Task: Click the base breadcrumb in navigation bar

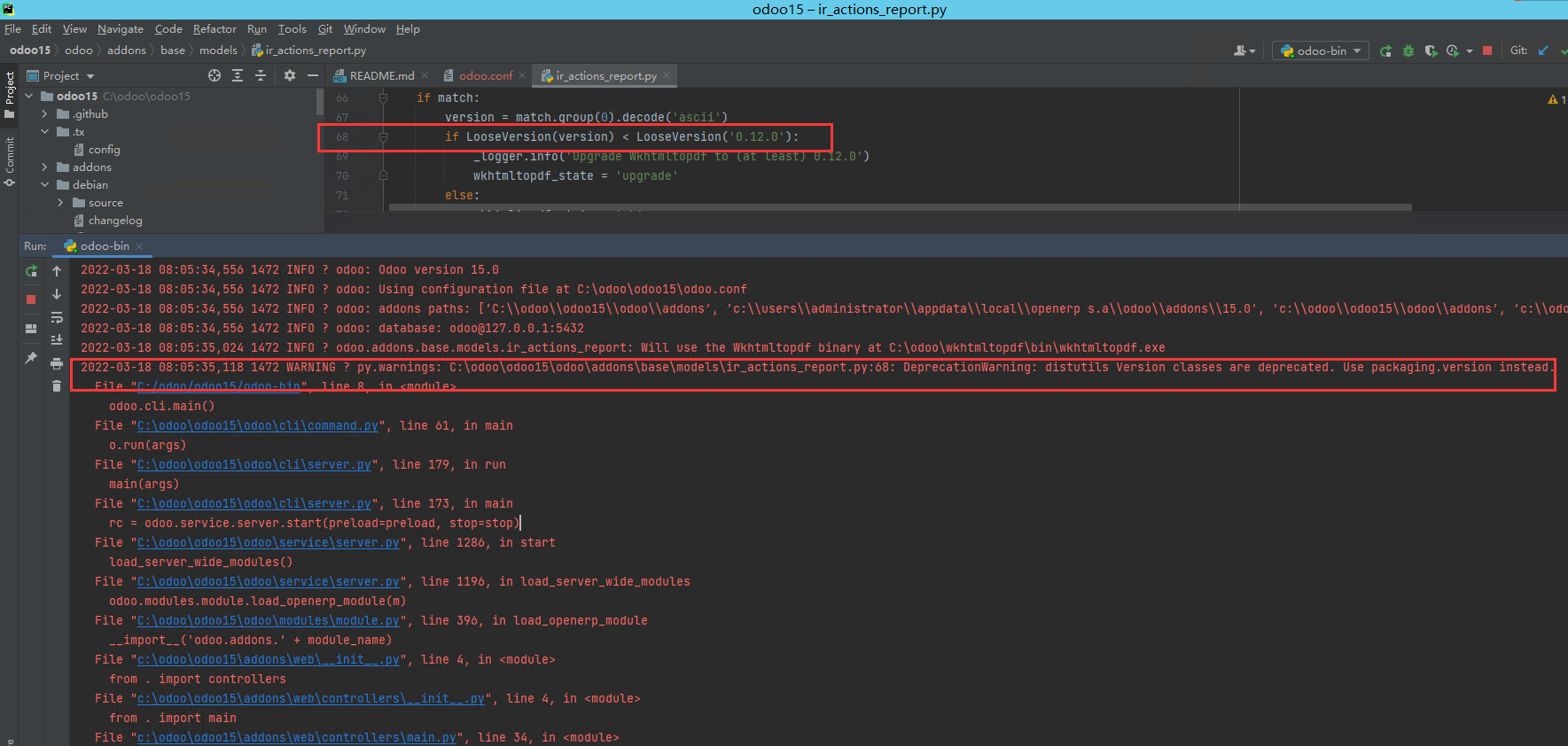Action: pyautogui.click(x=173, y=51)
